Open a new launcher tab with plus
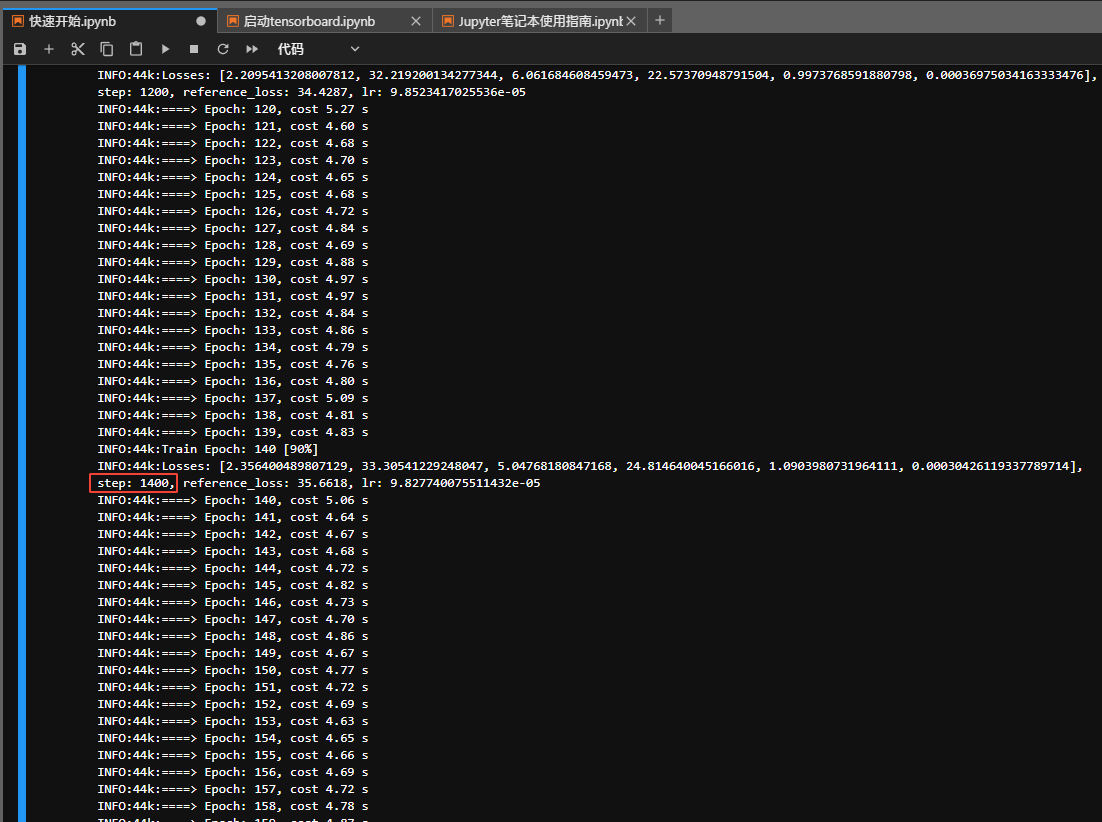Screen dimensions: 1102x822 (x=659, y=20)
